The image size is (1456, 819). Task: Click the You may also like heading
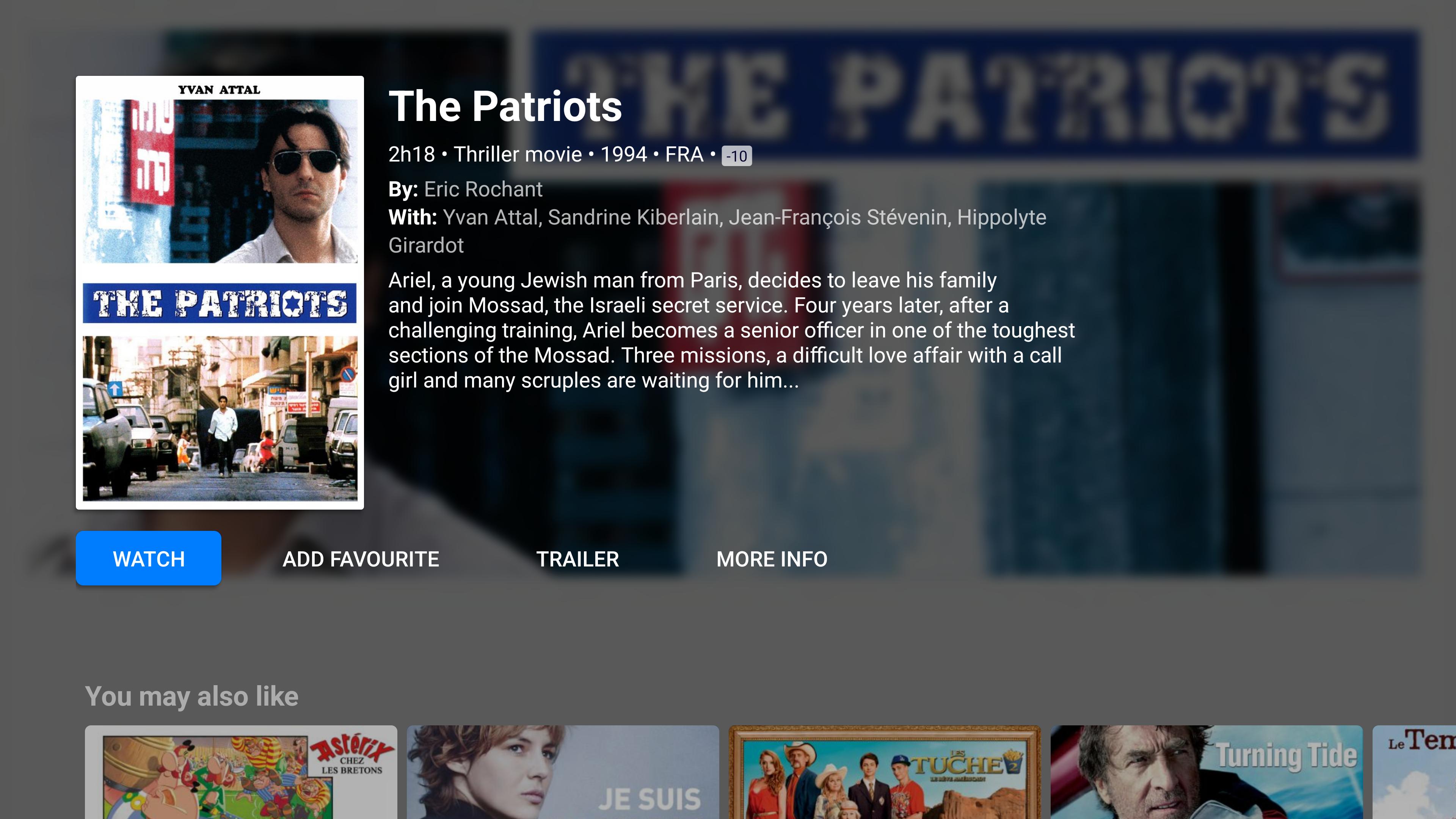(x=191, y=697)
